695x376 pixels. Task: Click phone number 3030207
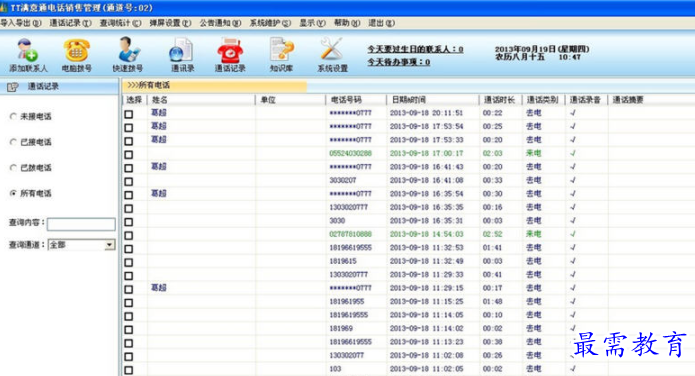343,180
